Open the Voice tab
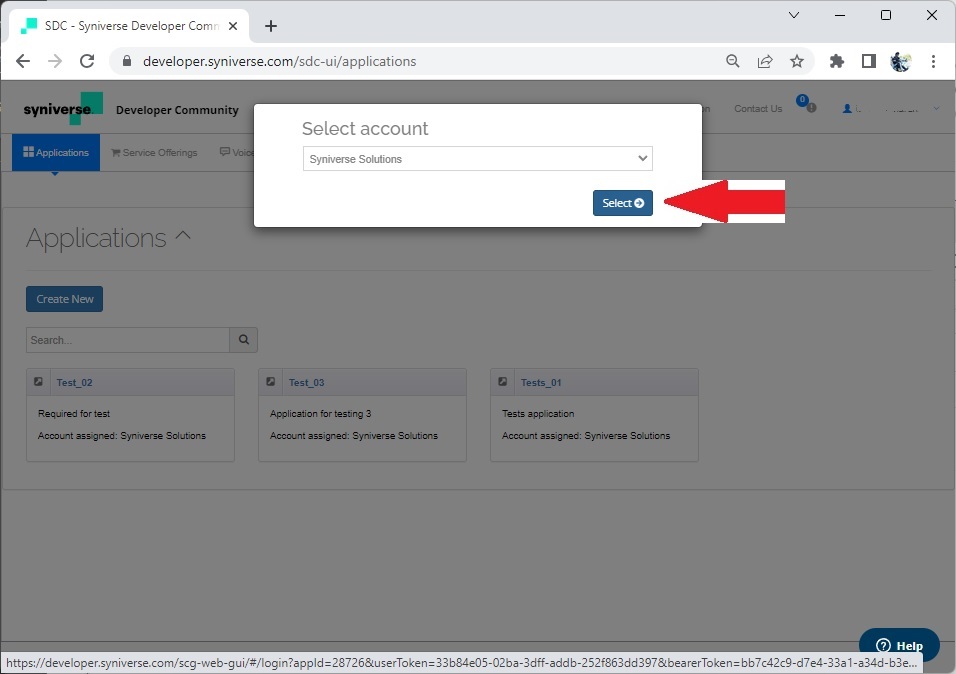956x674 pixels. [237, 152]
